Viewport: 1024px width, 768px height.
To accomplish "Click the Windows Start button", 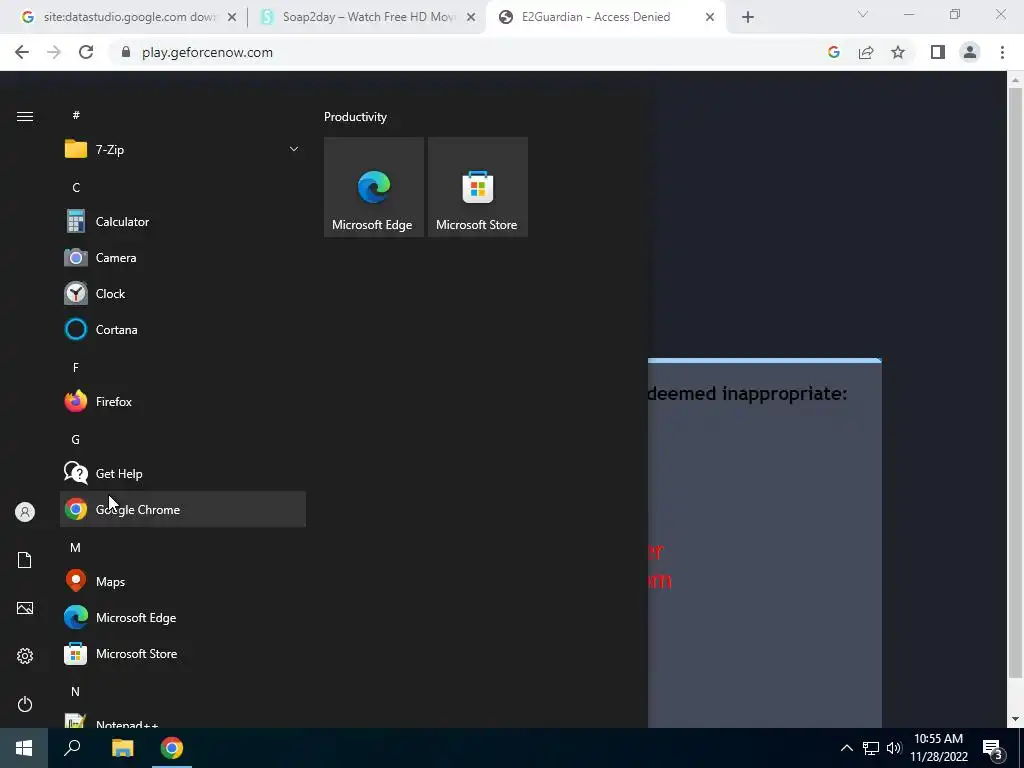I will (x=24, y=748).
